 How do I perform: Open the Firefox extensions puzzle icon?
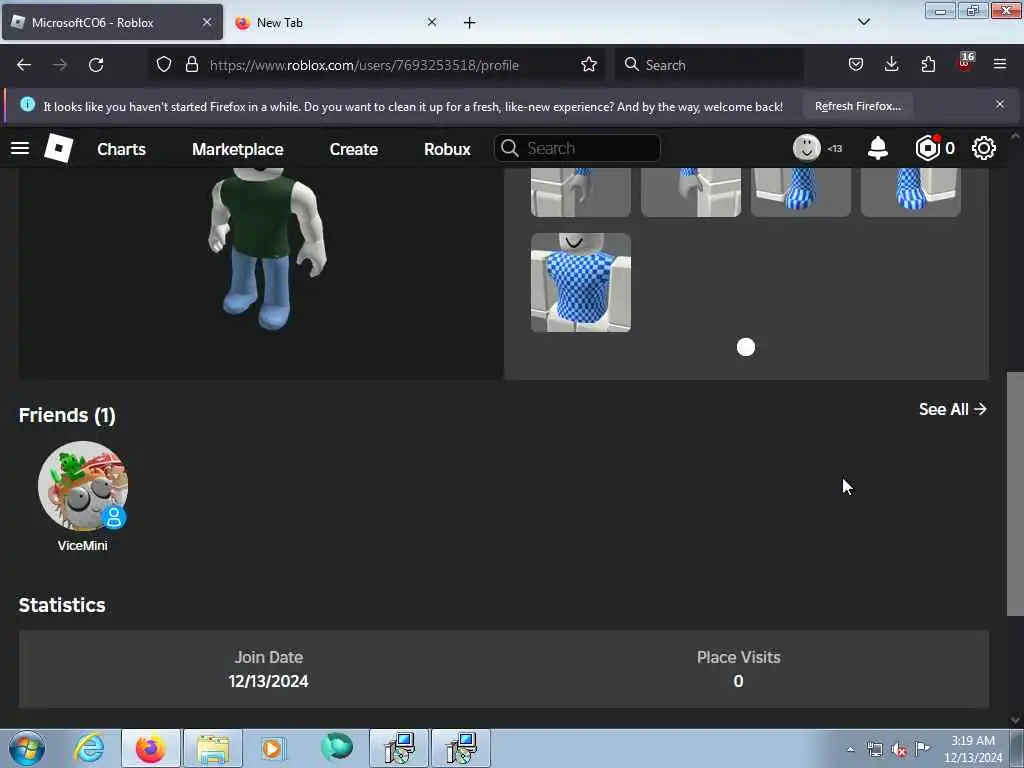pyautogui.click(x=928, y=64)
